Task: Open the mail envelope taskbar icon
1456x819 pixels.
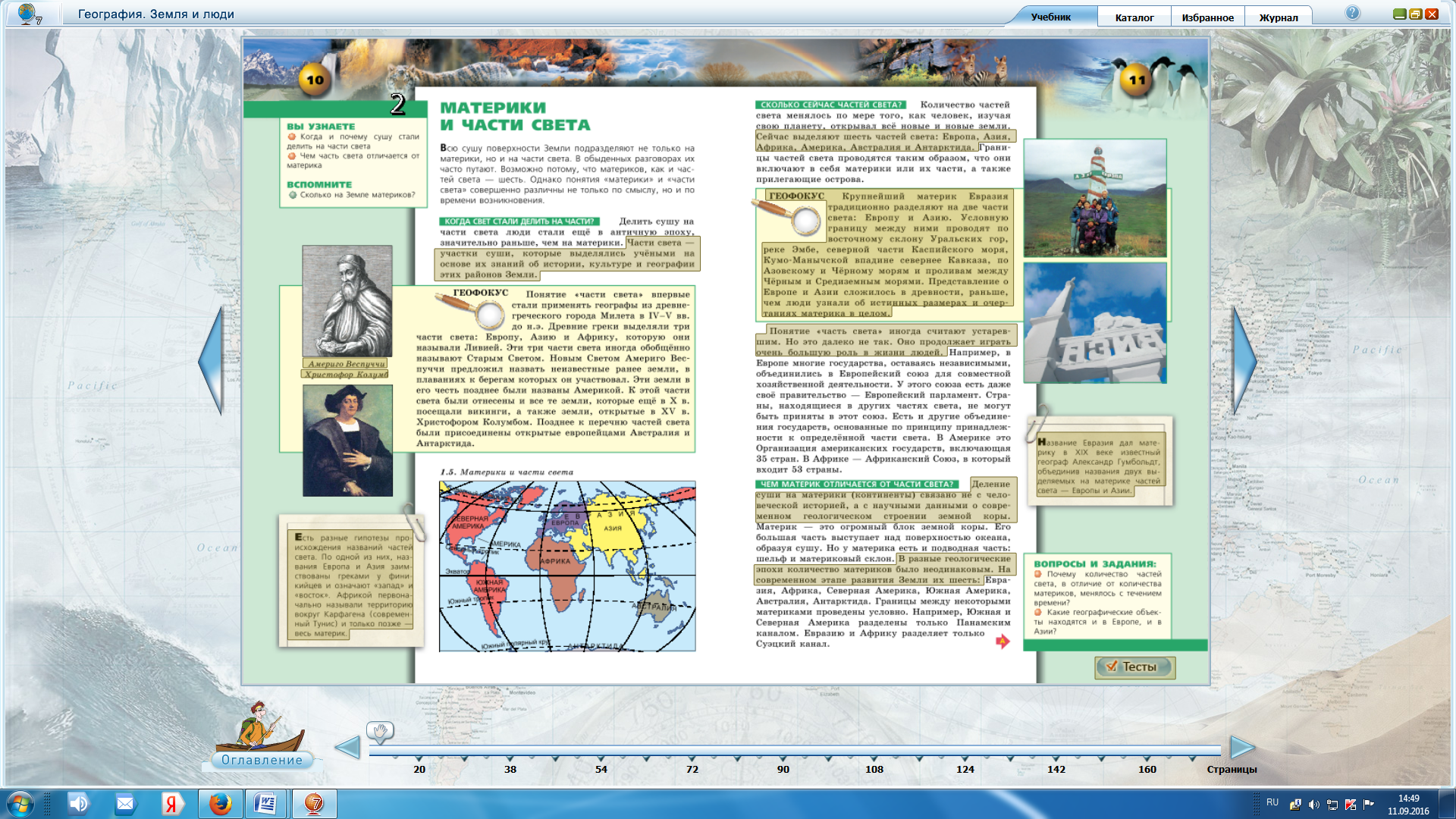Action: (x=125, y=804)
